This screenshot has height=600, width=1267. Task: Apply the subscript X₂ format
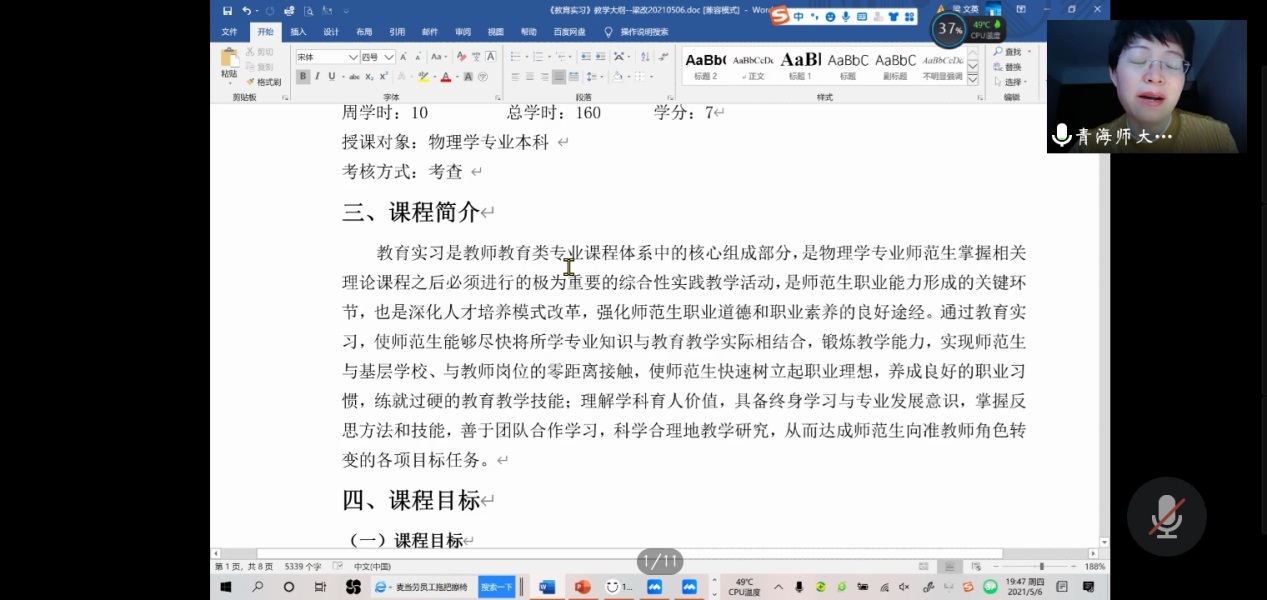tap(369, 77)
